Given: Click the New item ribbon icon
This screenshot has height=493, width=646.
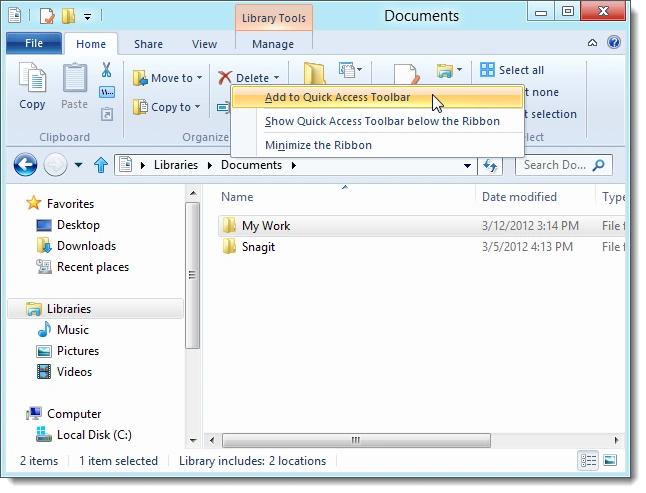Looking at the screenshot, I should coord(347,69).
